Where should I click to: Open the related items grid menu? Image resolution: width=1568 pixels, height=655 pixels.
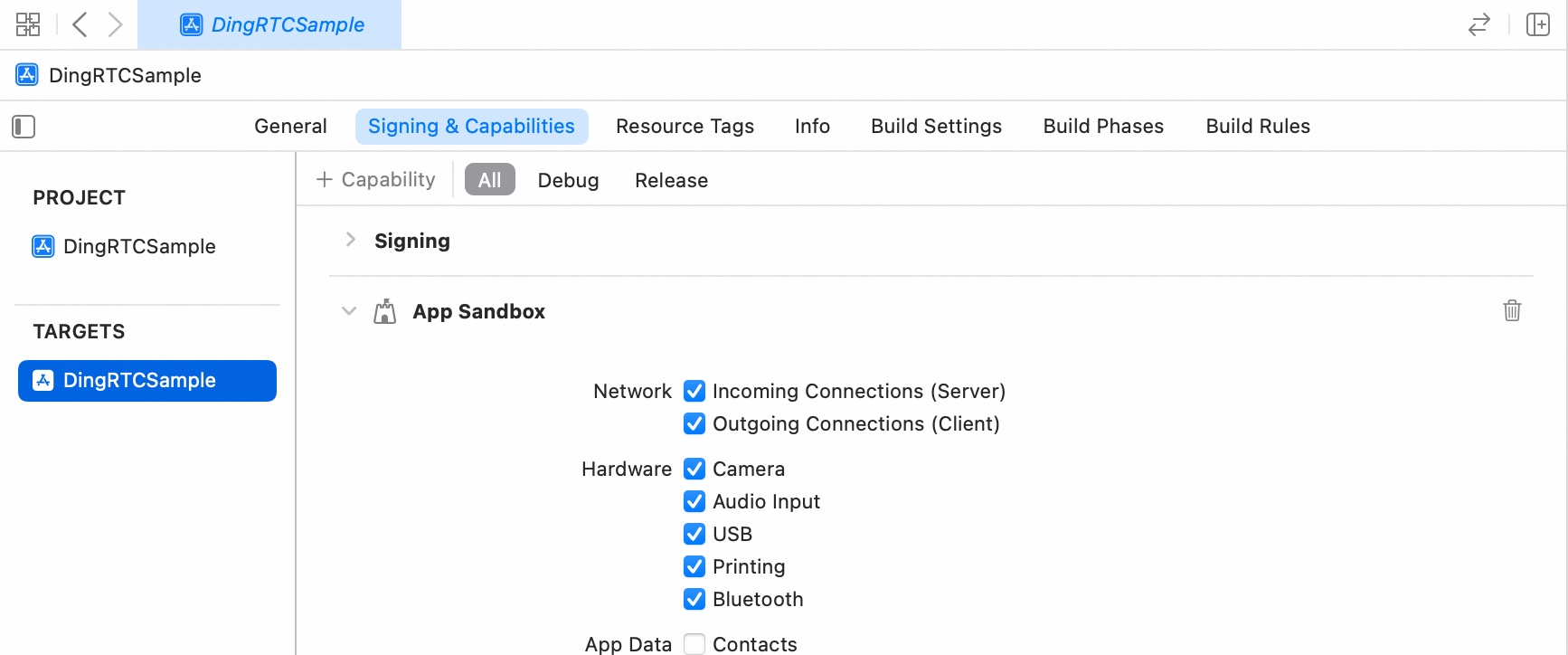[x=28, y=24]
